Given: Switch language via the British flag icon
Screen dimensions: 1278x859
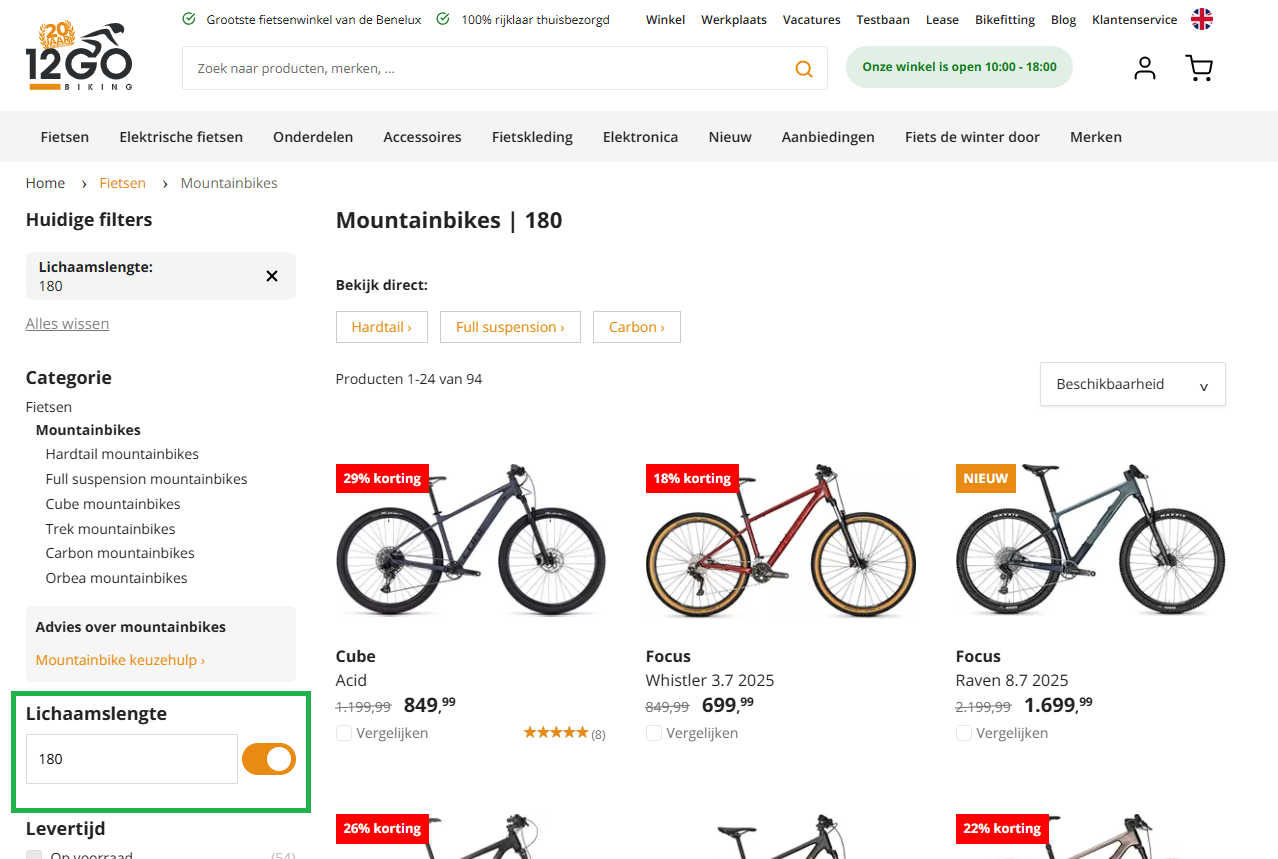Looking at the screenshot, I should pos(1201,17).
